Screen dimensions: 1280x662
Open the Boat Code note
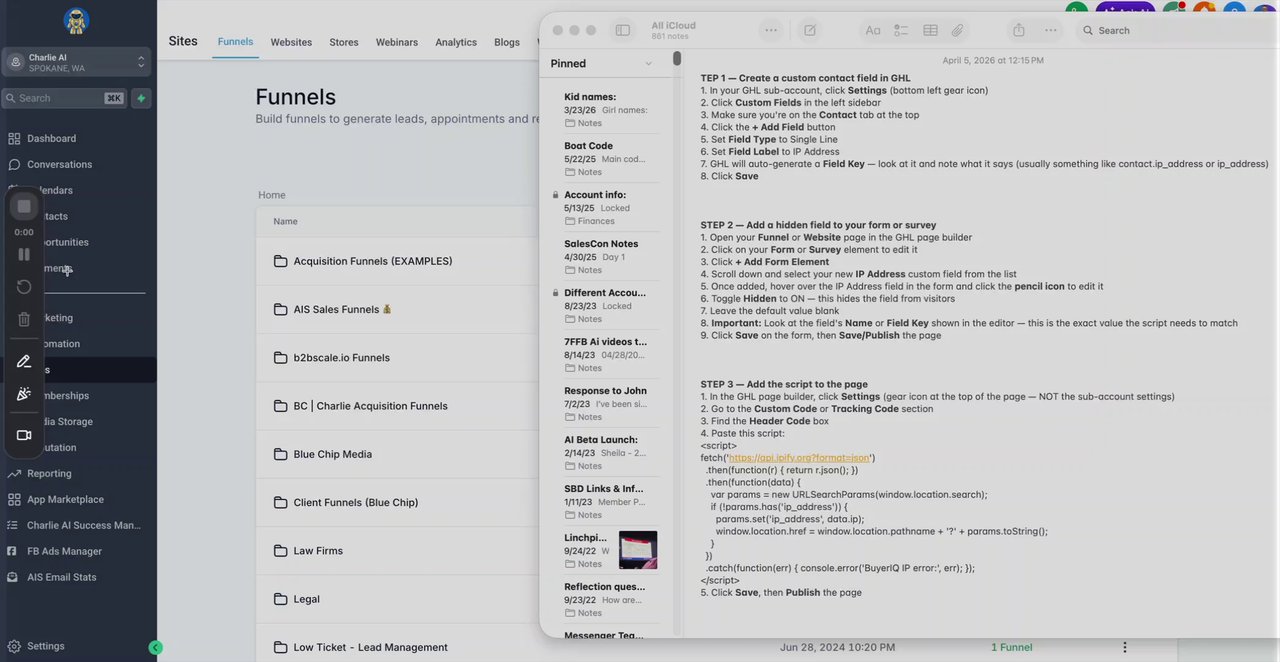[606, 159]
